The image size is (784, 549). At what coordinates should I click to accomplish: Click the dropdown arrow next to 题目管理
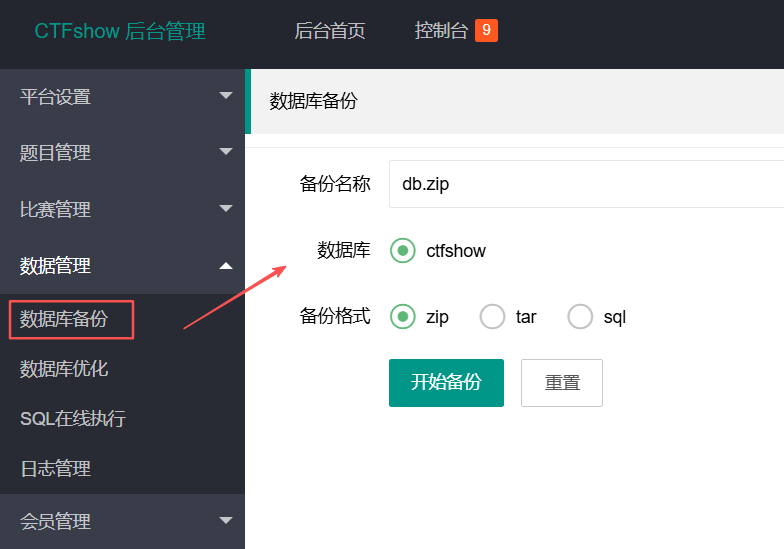226,151
